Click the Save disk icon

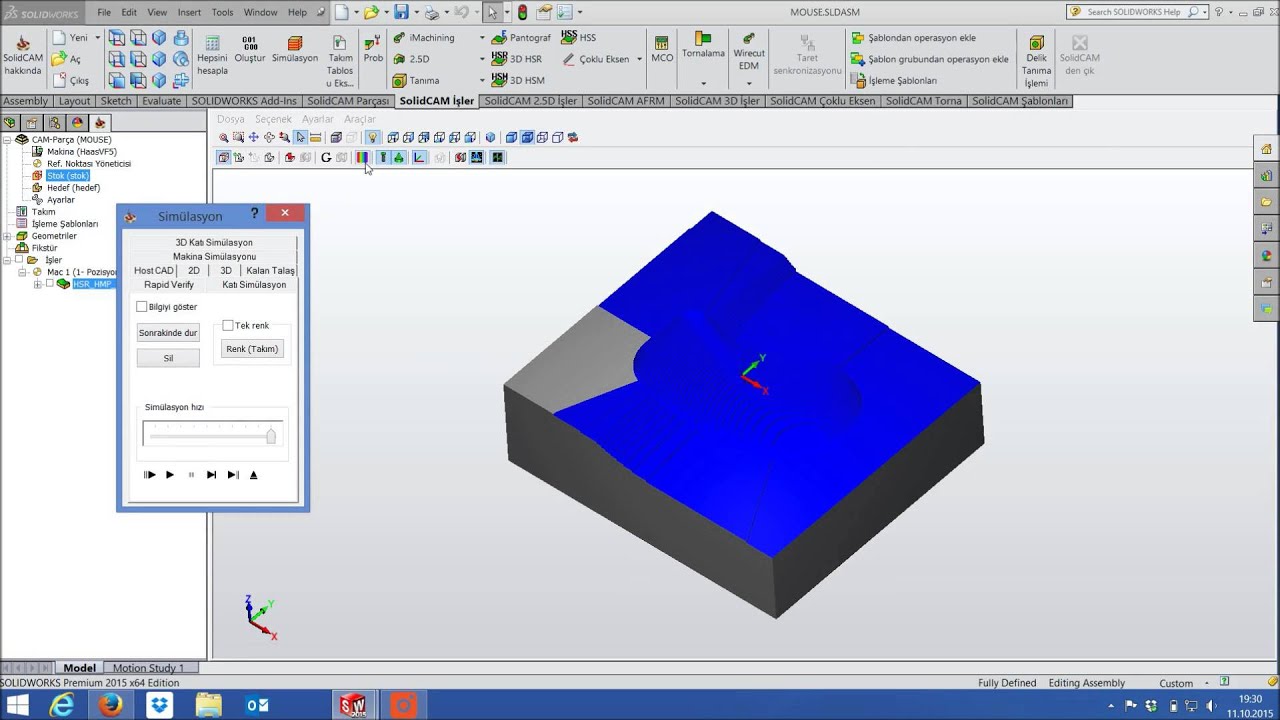401,12
